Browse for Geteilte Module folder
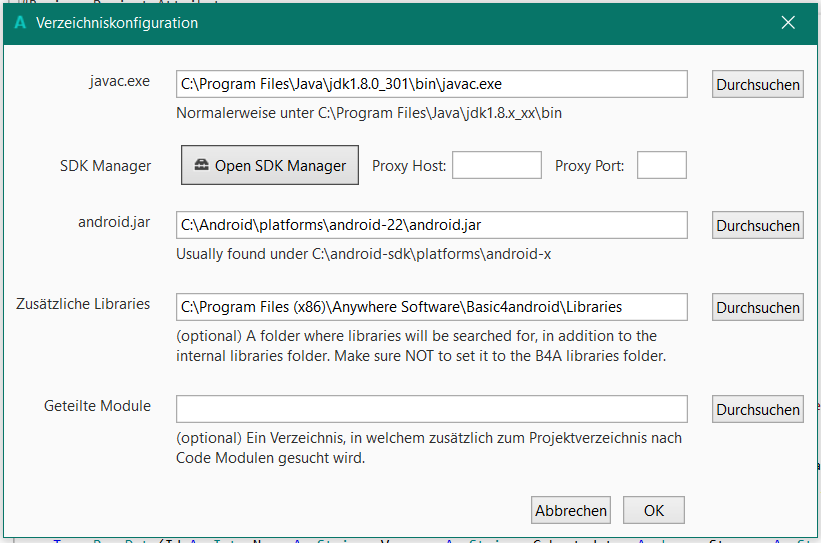 tap(758, 410)
